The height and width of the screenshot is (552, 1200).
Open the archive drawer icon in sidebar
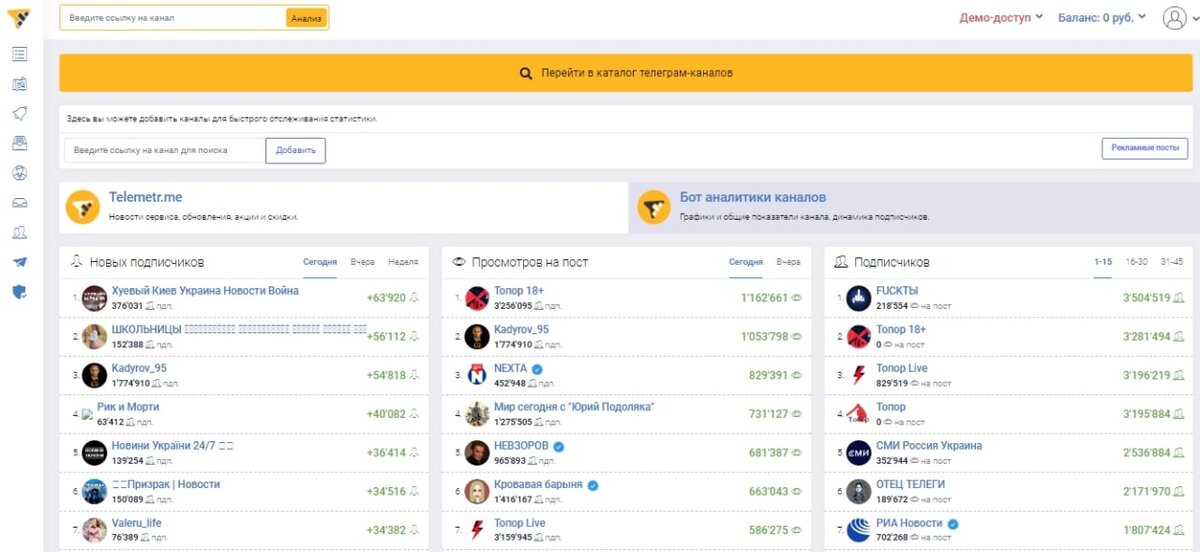tap(20, 143)
